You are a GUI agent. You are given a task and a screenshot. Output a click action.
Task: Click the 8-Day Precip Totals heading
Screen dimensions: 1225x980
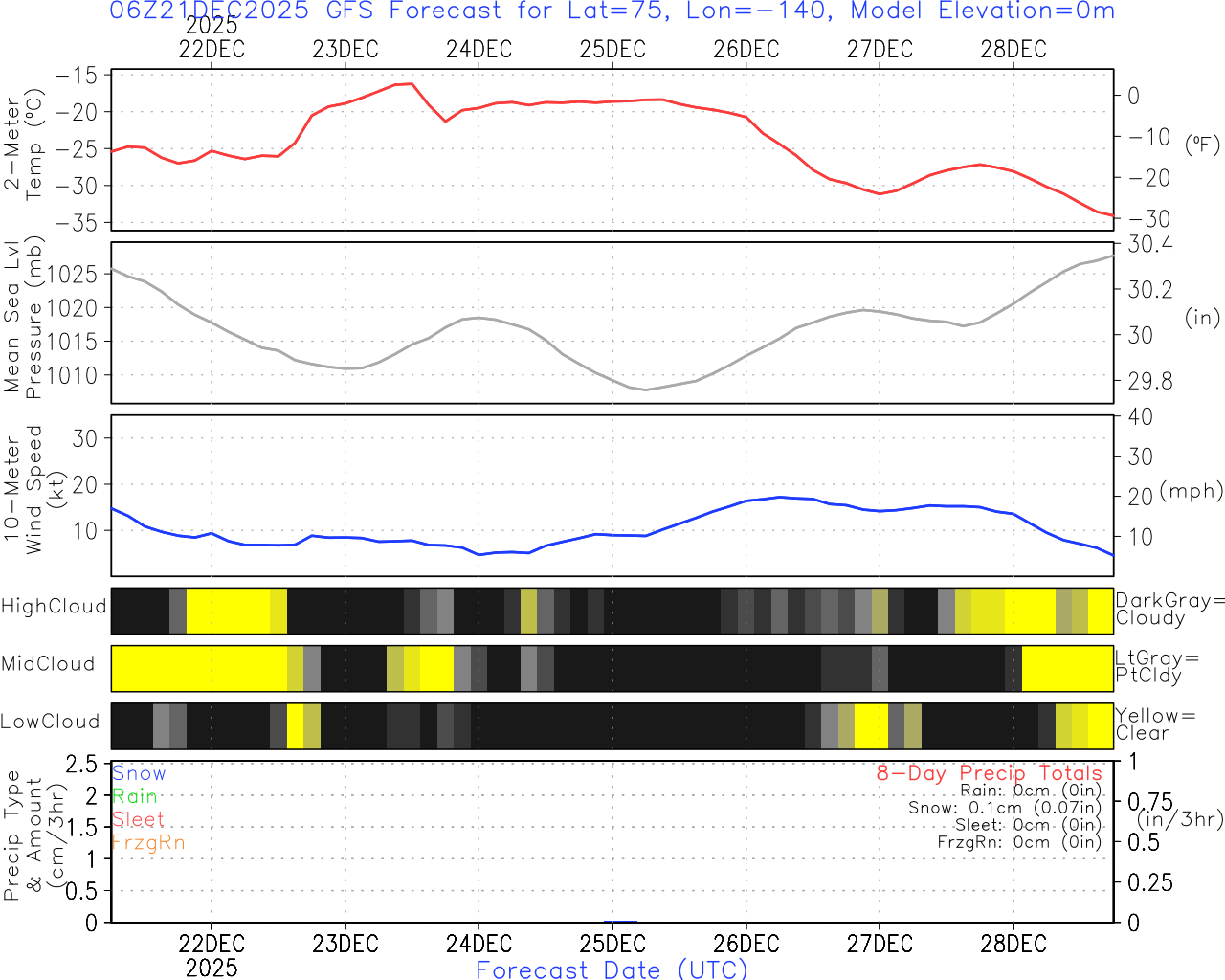pyautogui.click(x=989, y=773)
